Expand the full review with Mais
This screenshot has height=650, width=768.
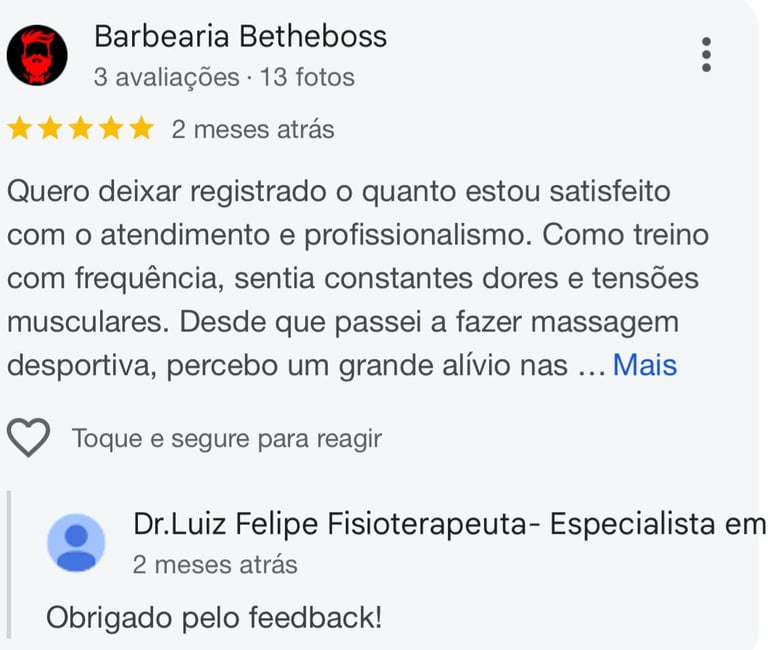click(x=645, y=365)
